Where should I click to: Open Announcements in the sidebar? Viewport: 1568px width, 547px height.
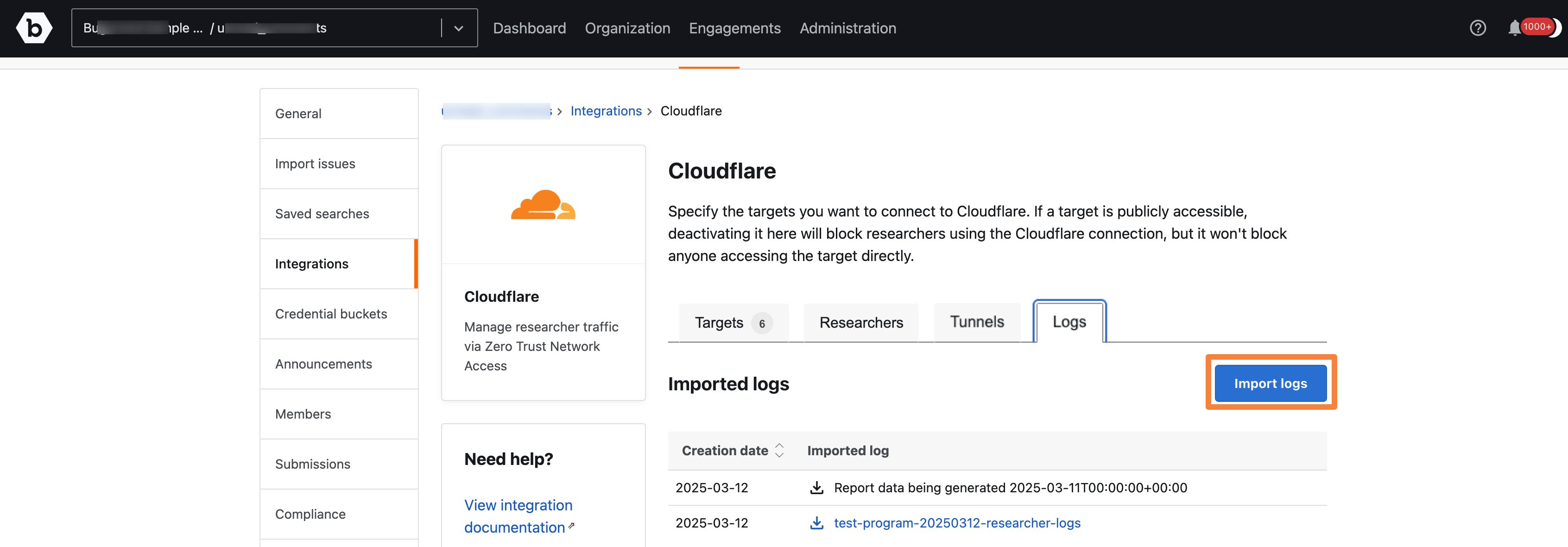(339, 363)
